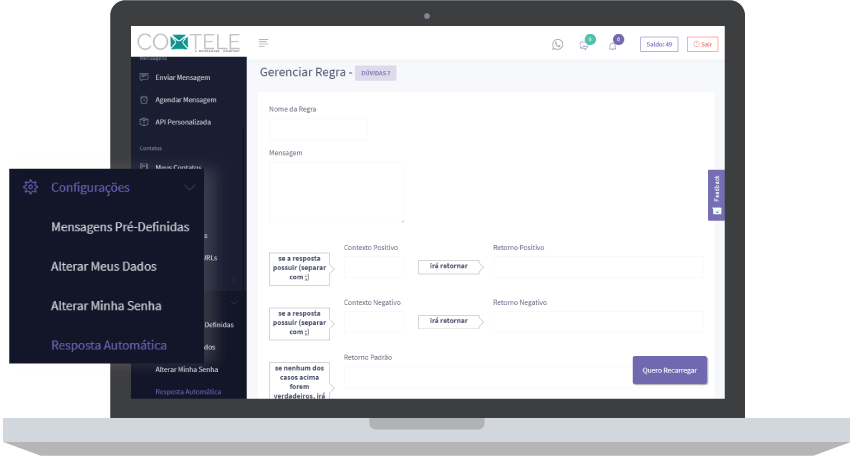The height and width of the screenshot is (456, 850).
Task: Focus the Contexto Negativo input
Action: coord(374,322)
